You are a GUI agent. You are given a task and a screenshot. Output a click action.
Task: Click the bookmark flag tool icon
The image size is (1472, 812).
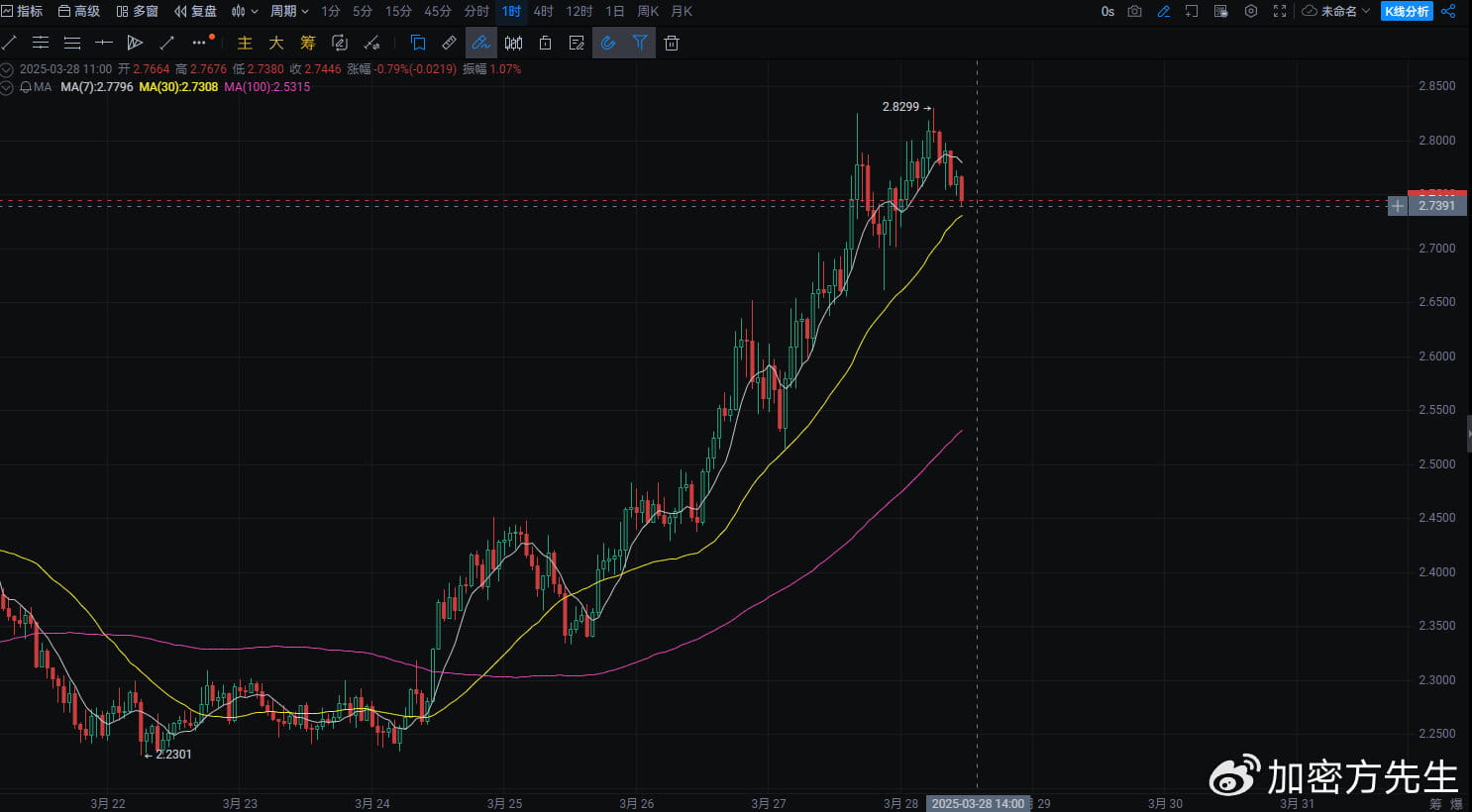pos(418,43)
